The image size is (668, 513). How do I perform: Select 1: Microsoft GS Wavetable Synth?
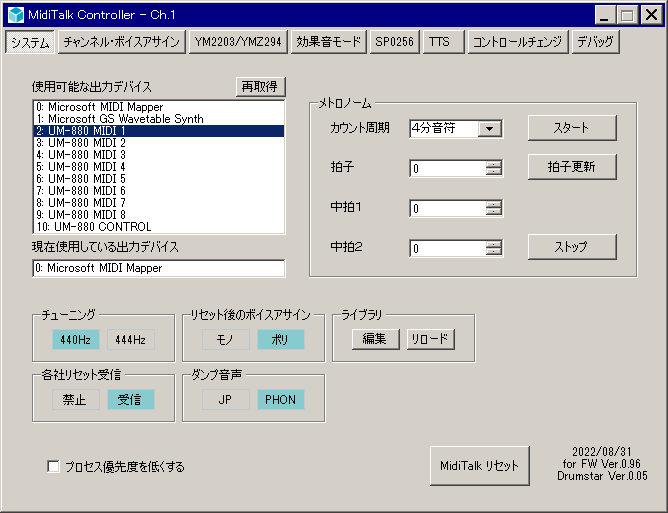(158, 119)
